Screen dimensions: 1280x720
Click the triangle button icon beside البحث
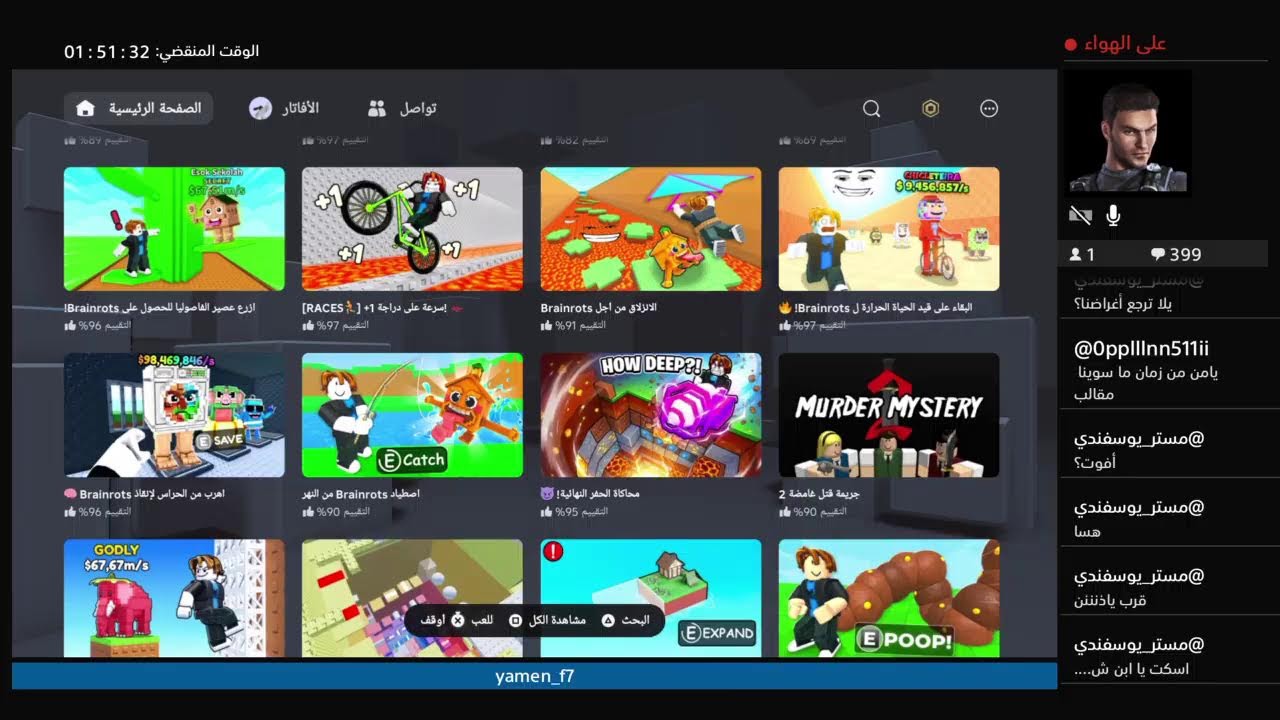pyautogui.click(x=607, y=620)
